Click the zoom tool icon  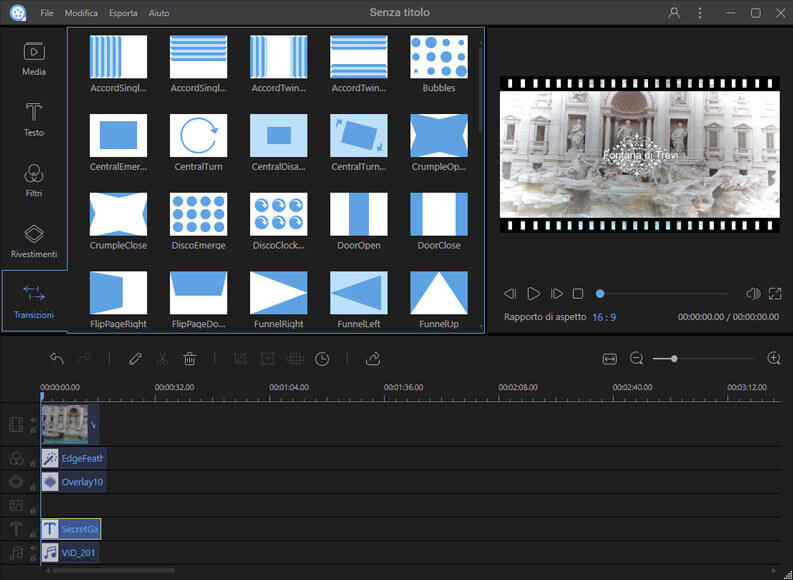(x=268, y=359)
